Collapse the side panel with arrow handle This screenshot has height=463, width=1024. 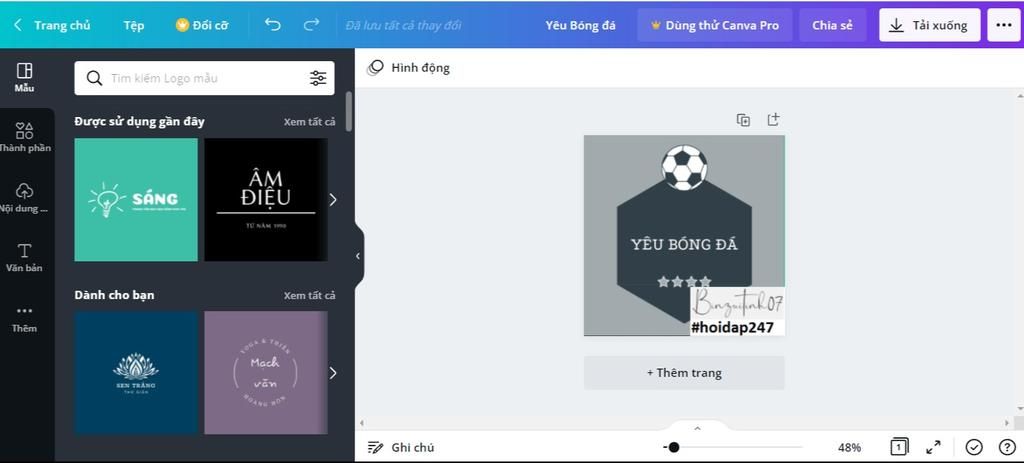tap(358, 256)
